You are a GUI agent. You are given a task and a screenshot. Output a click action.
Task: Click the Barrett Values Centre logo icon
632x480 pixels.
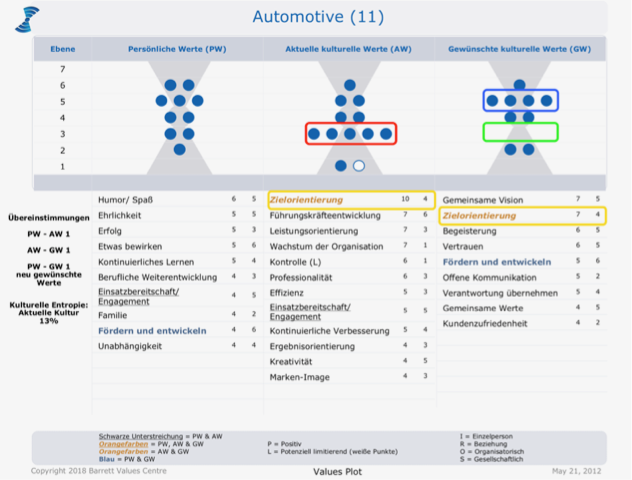pyautogui.click(x=27, y=18)
